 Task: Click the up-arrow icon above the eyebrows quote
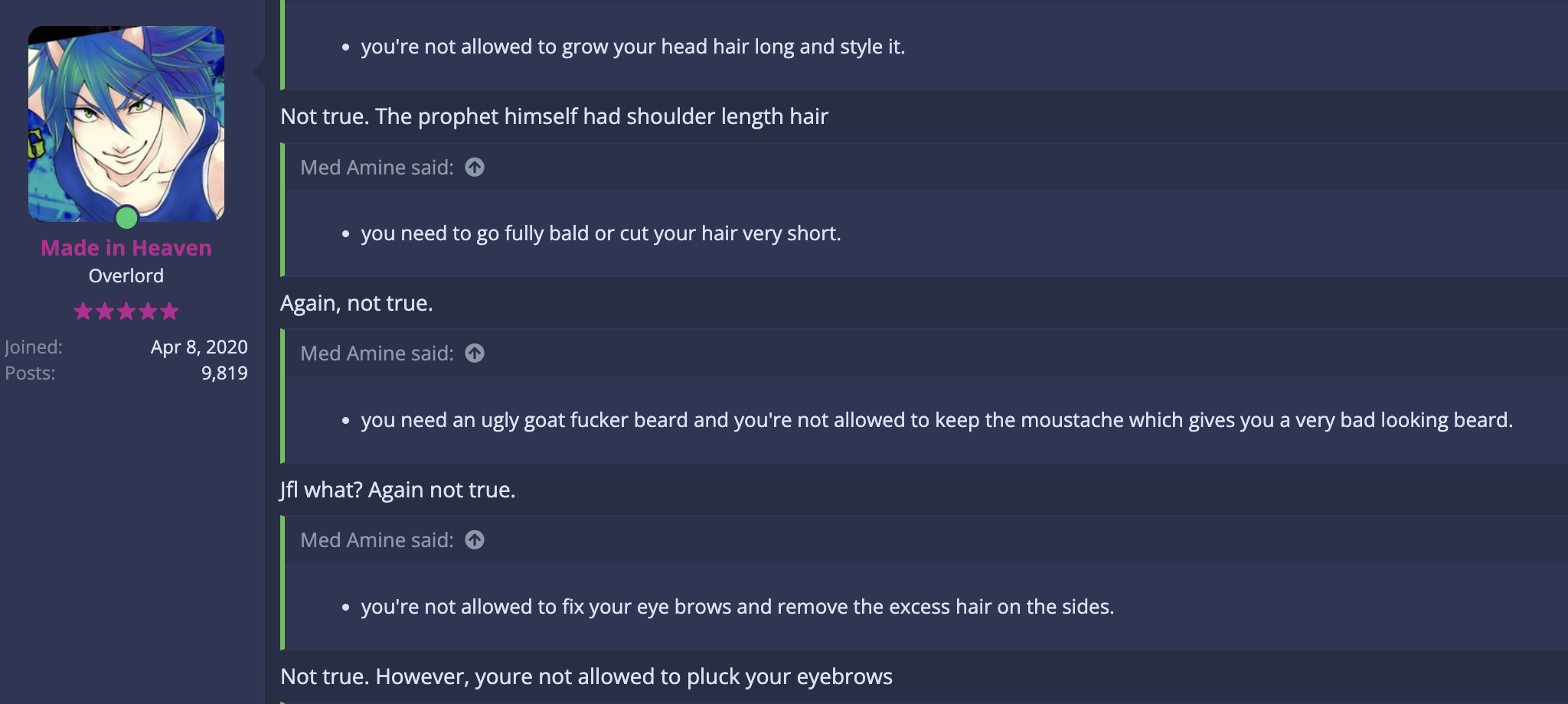pos(475,539)
